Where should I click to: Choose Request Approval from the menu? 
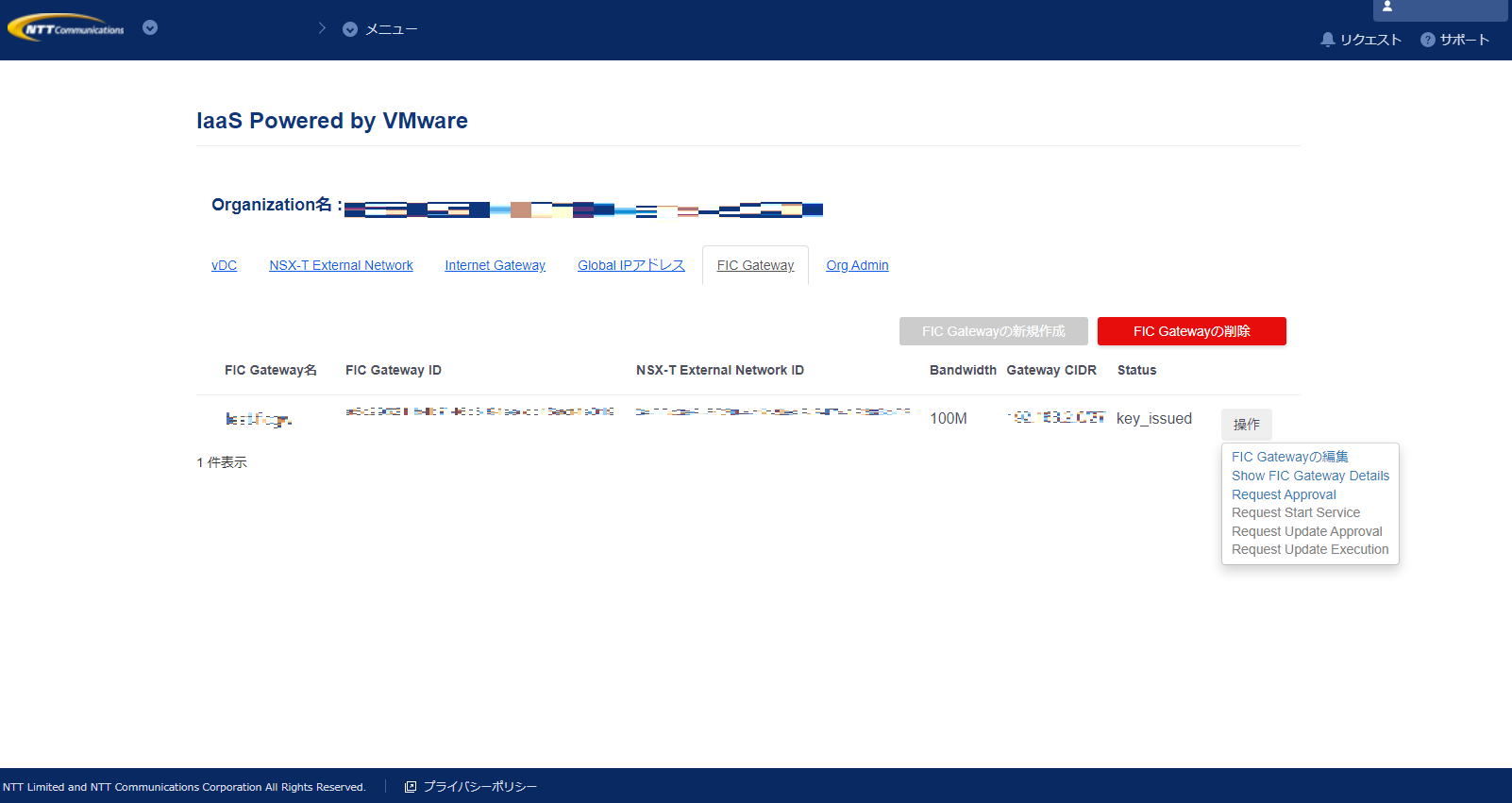click(1284, 494)
